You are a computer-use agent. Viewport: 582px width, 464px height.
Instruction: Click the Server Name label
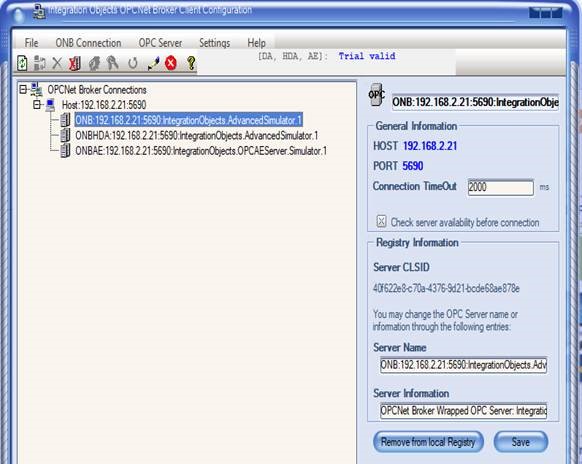(x=400, y=347)
